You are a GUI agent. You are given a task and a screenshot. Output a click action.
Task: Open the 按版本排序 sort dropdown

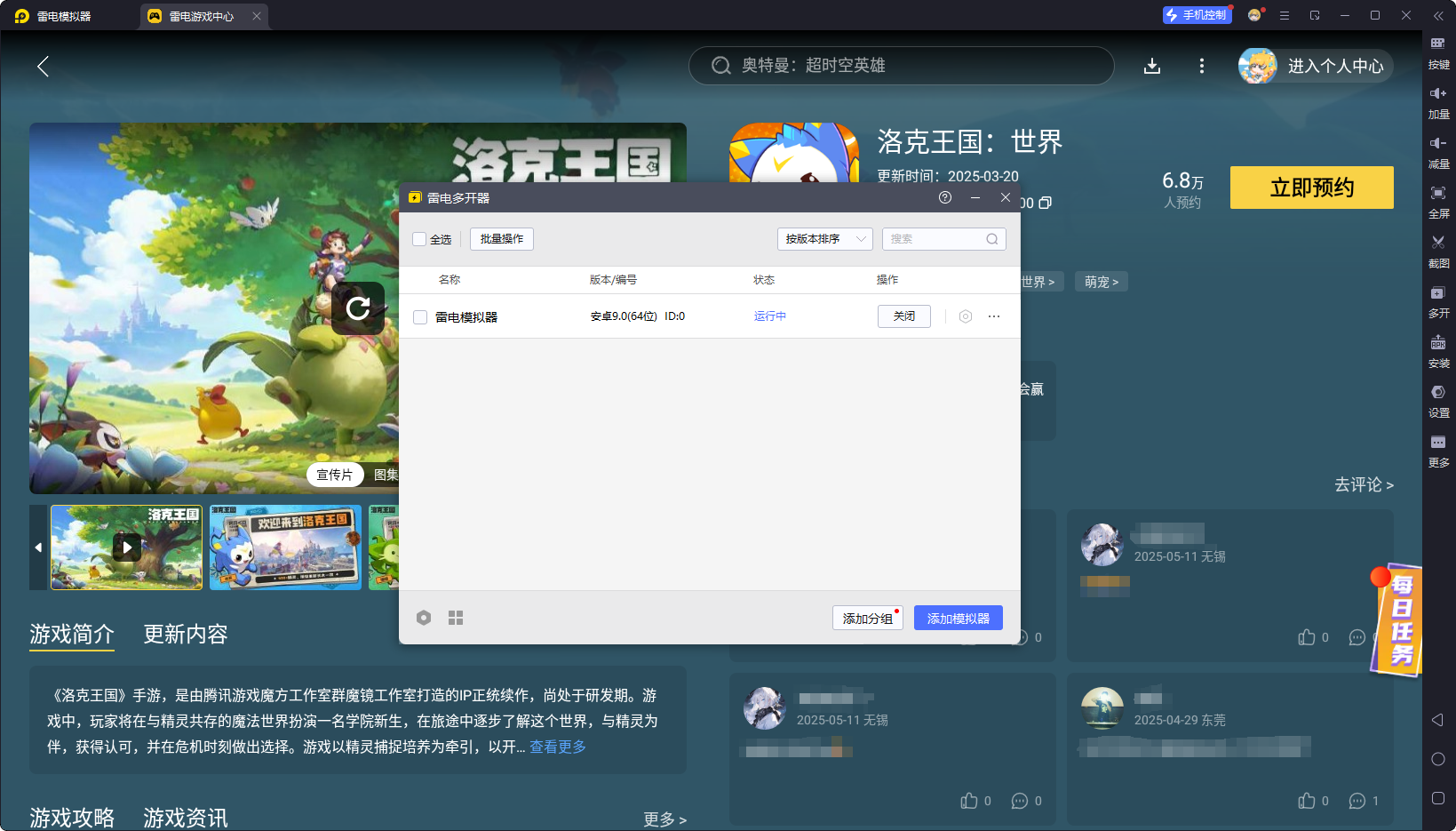825,239
